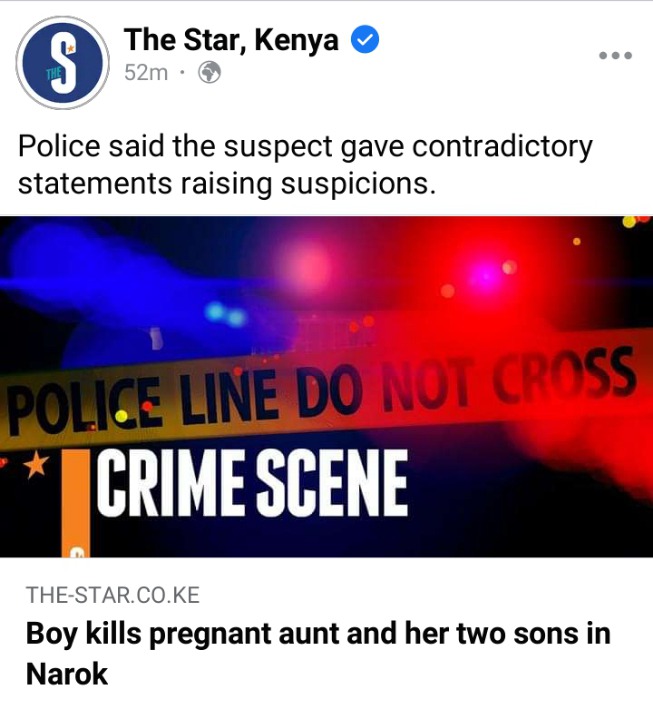653x707 pixels.
Task: Click the 52m post timestamp
Action: click(x=146, y=73)
